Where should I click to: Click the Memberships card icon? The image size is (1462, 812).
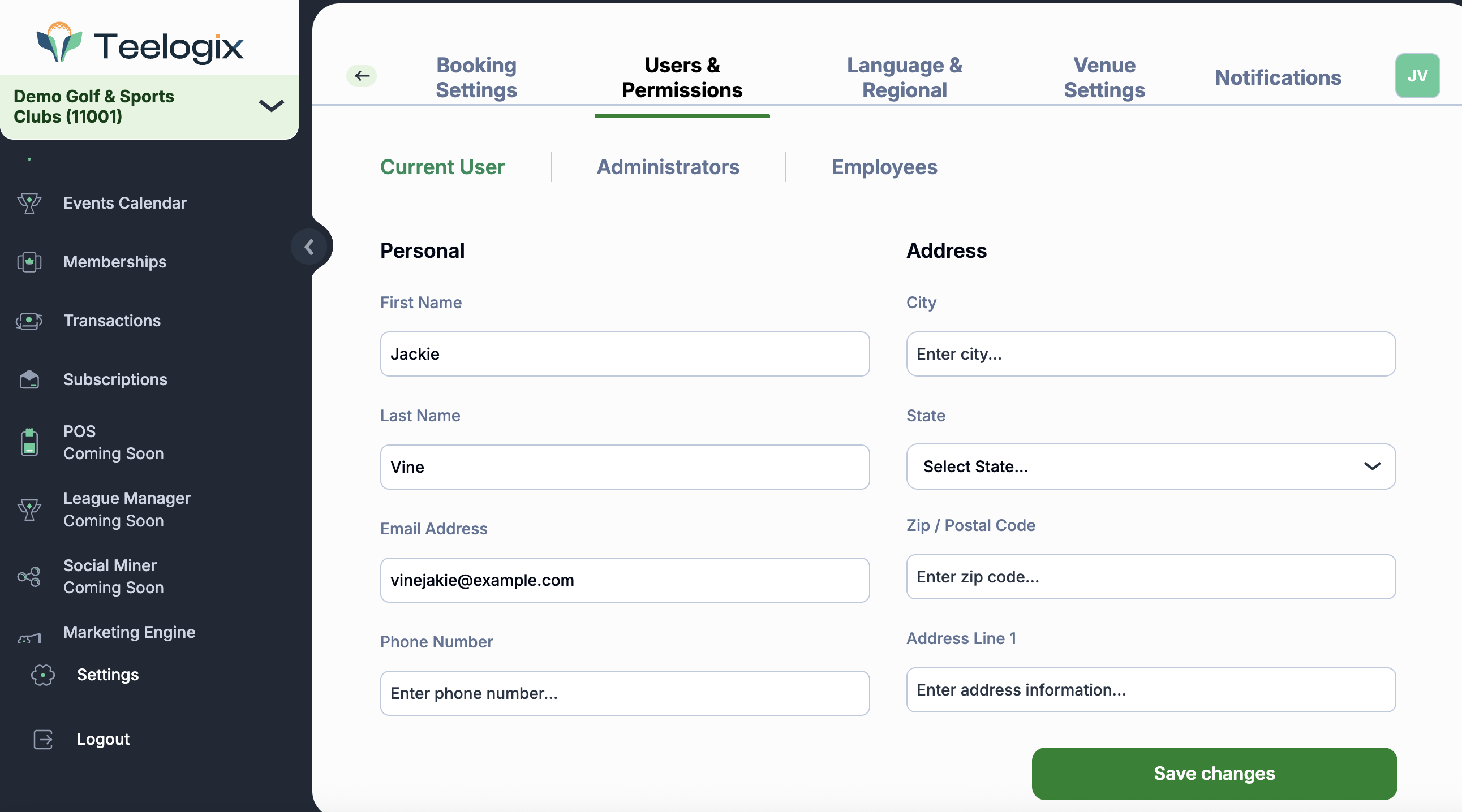coord(29,262)
